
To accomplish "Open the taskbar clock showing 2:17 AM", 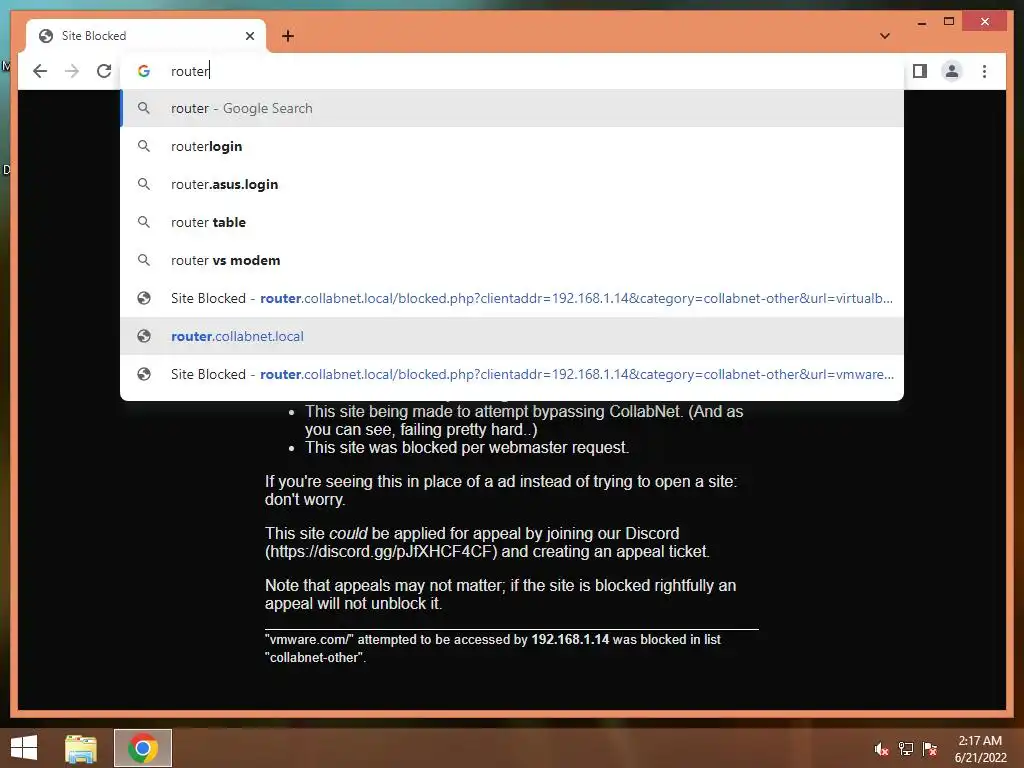I will [x=980, y=749].
